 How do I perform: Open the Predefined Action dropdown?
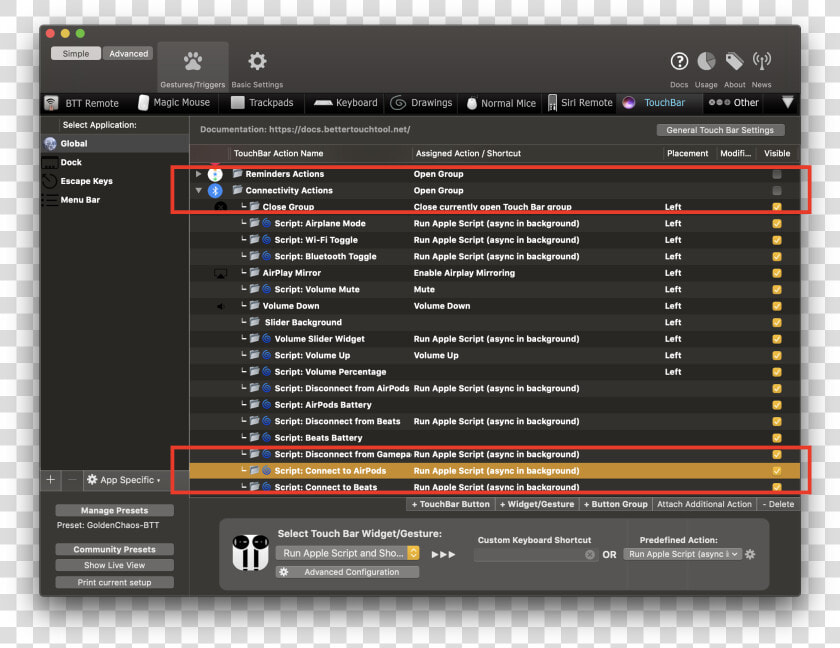pyautogui.click(x=682, y=554)
